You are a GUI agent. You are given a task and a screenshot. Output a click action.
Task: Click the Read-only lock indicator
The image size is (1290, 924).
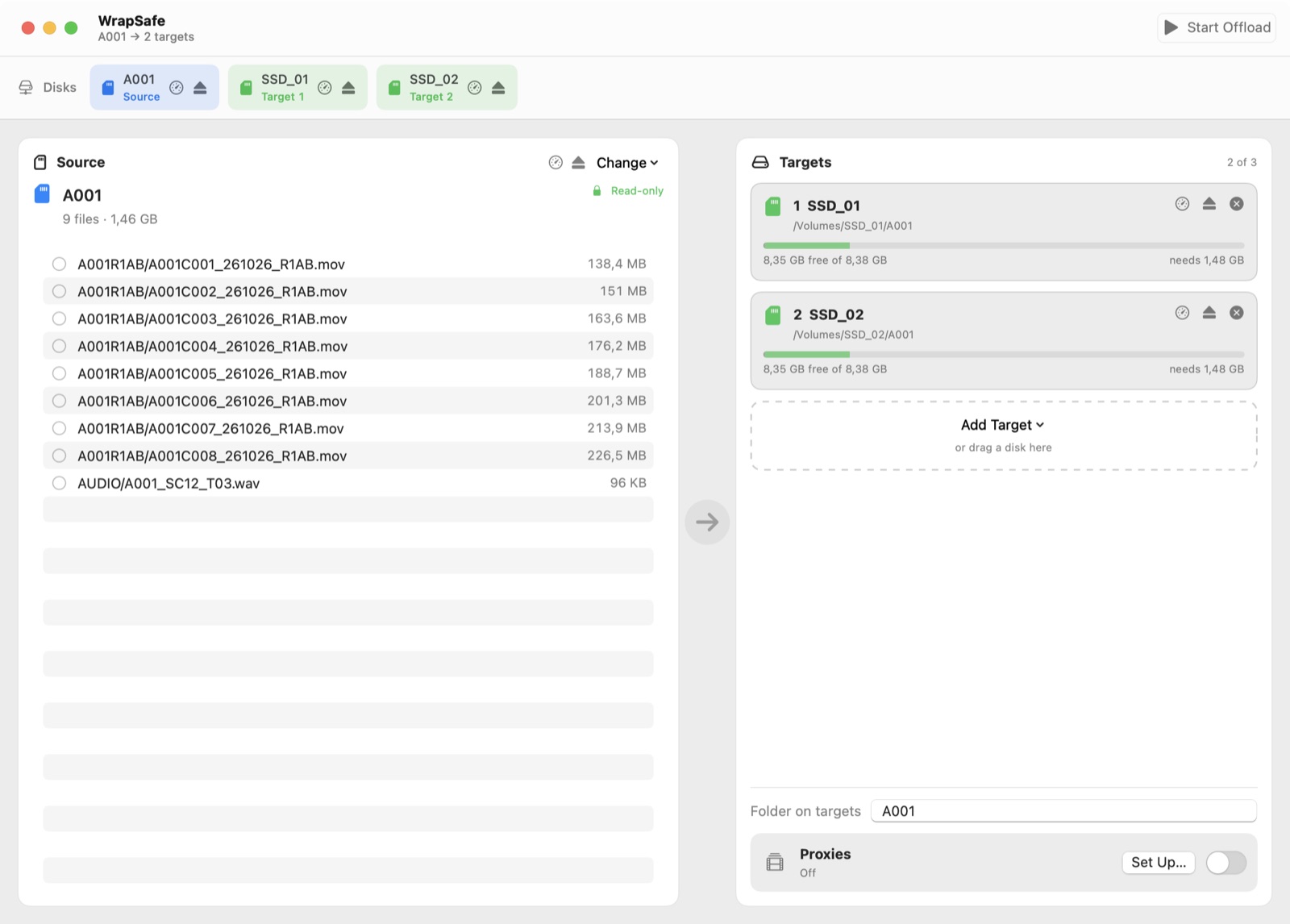click(x=628, y=191)
